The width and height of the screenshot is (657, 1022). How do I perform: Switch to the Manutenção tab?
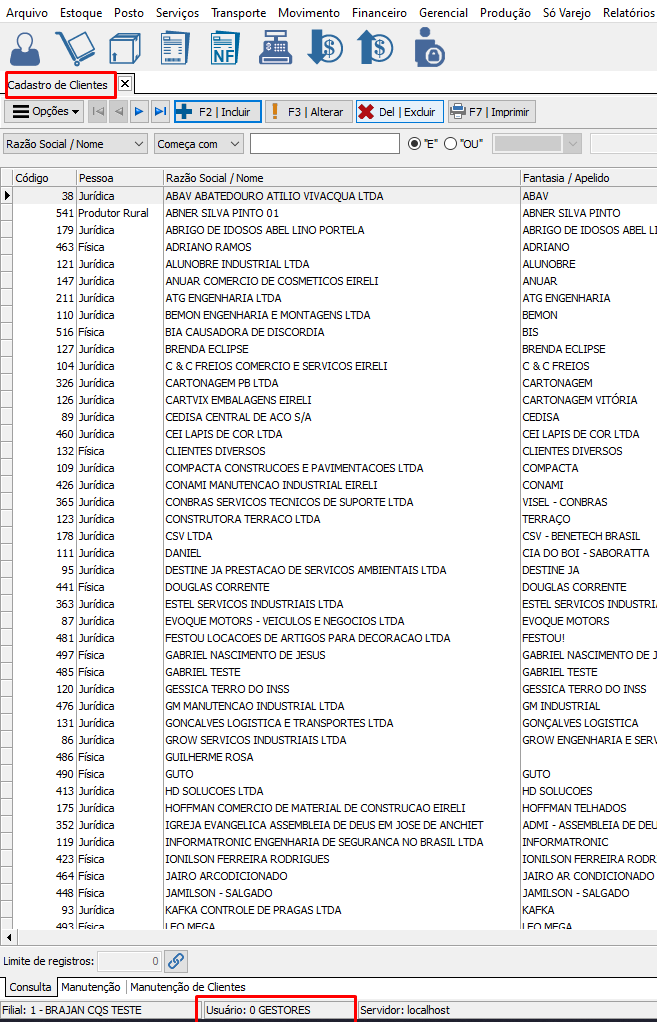[x=90, y=987]
